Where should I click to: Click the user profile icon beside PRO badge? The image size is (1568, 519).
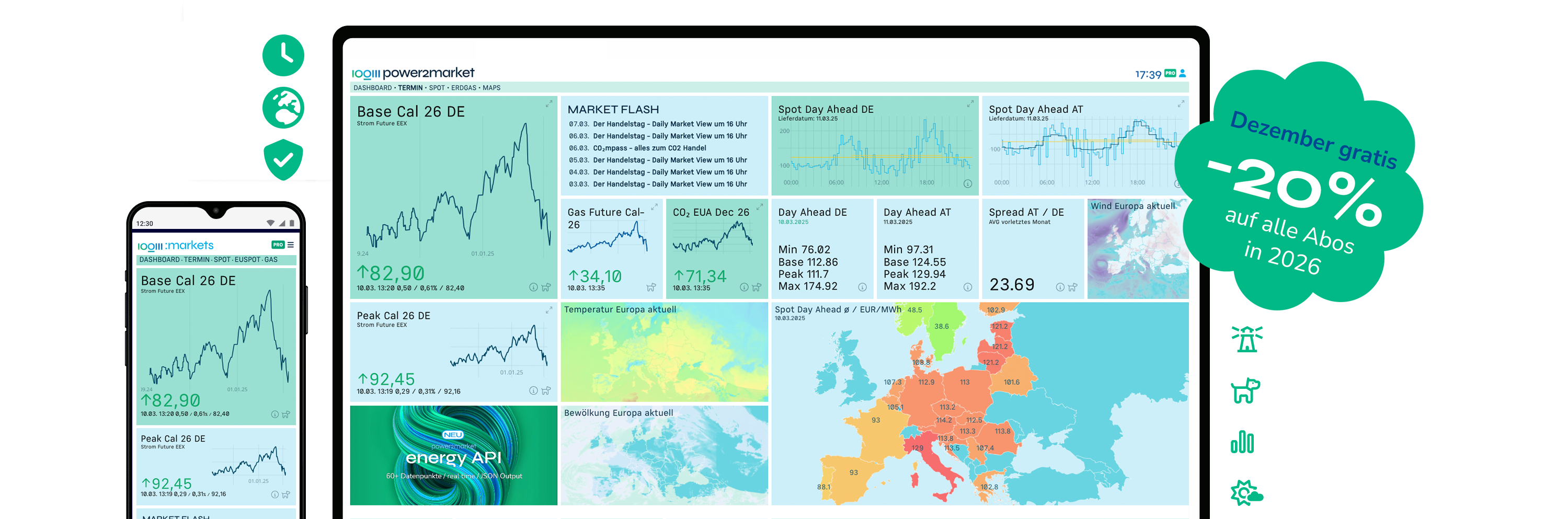(1182, 73)
